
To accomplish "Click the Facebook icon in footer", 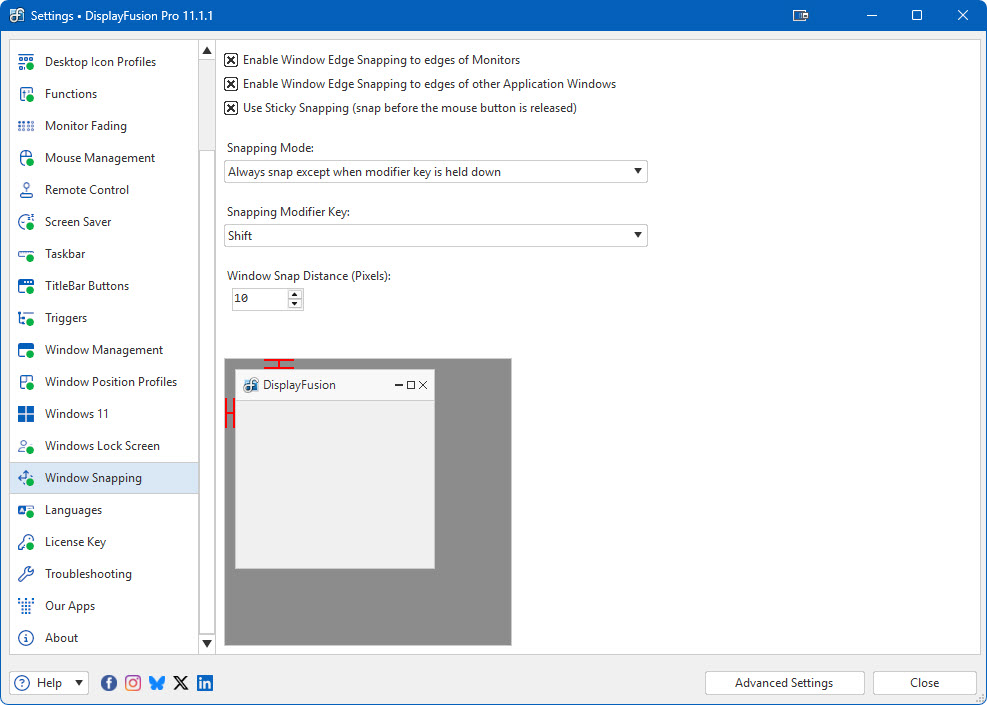I will [x=109, y=683].
